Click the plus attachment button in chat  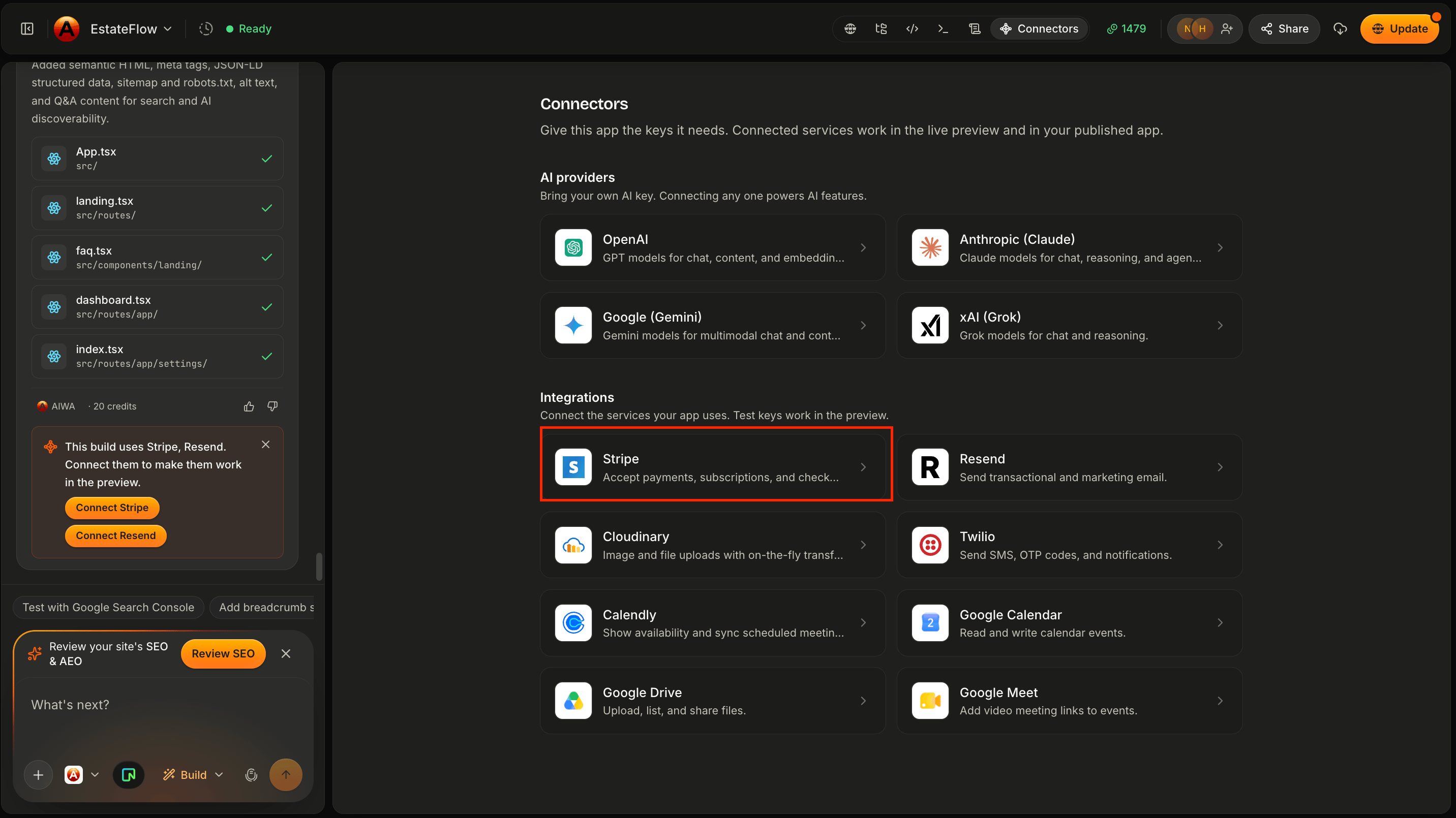39,774
